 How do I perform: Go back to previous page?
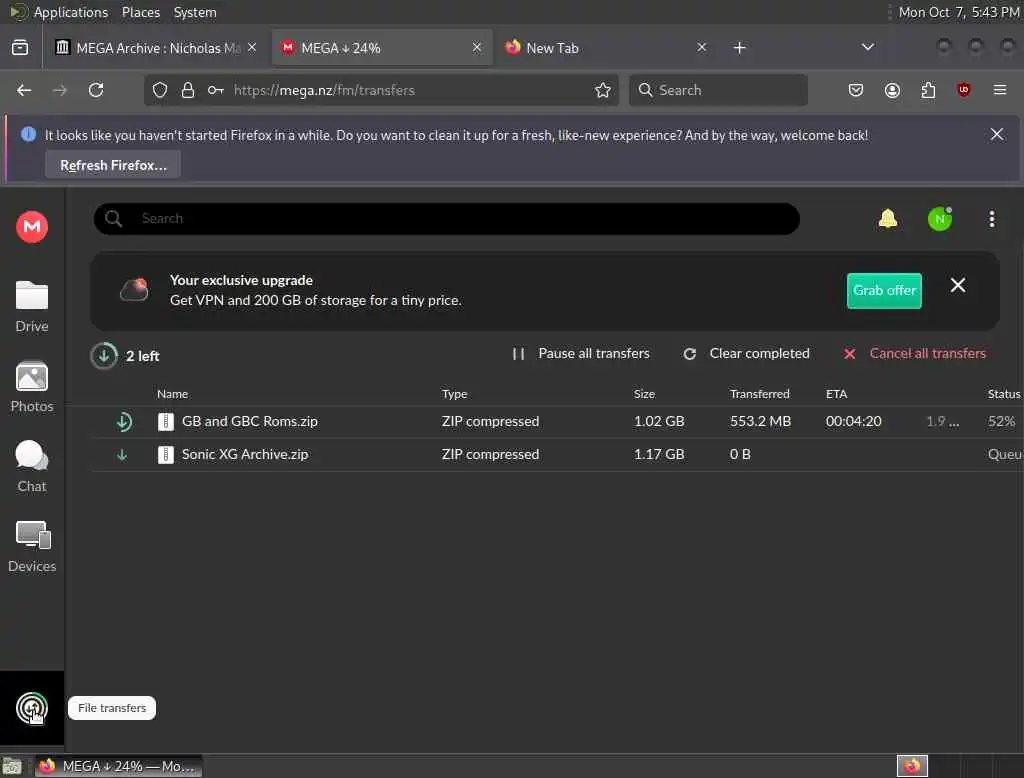coord(24,90)
